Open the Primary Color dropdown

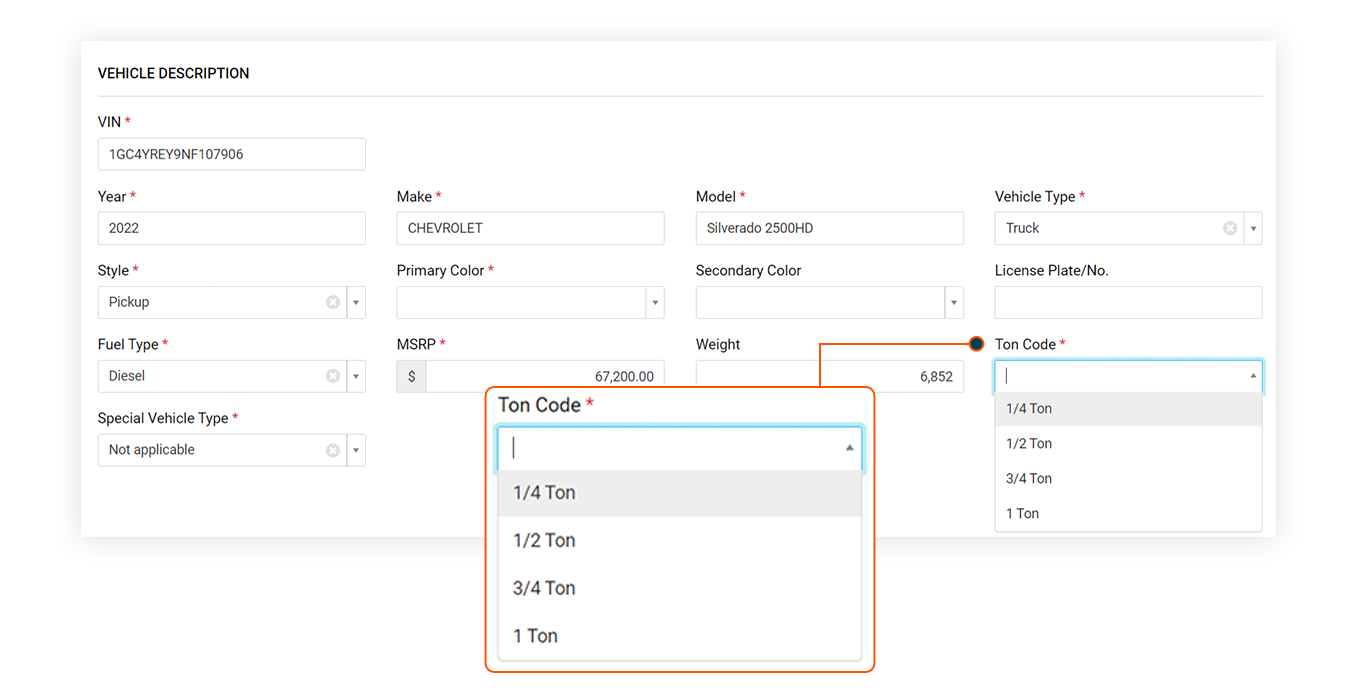pyautogui.click(x=655, y=302)
